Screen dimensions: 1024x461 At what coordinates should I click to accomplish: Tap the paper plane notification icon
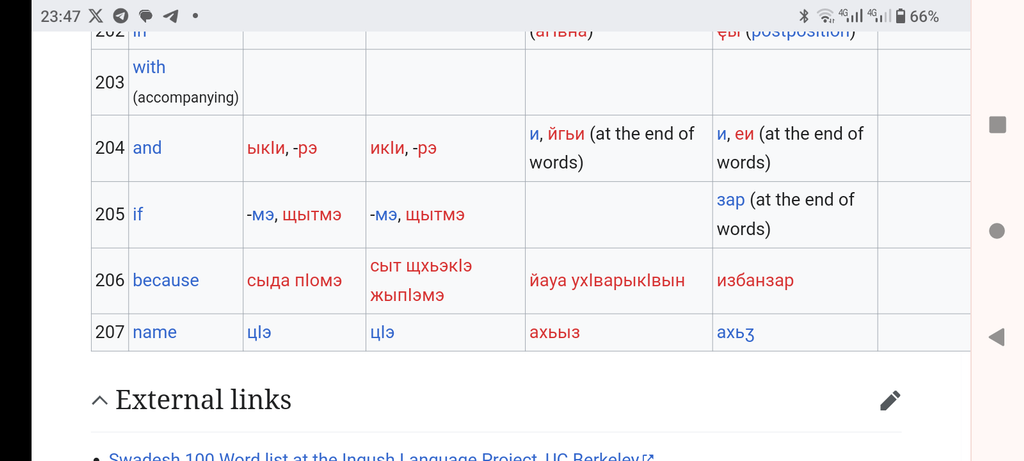pos(170,16)
